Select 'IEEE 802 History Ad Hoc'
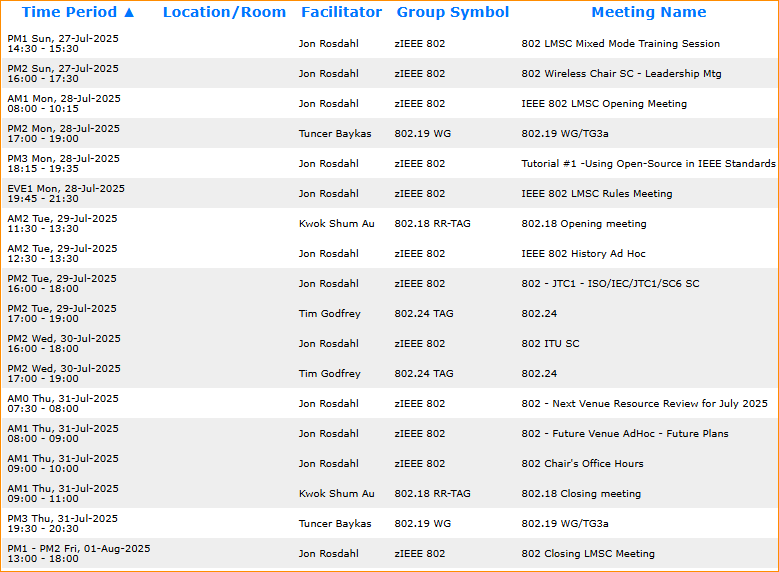This screenshot has height=572, width=779. pyautogui.click(x=583, y=253)
